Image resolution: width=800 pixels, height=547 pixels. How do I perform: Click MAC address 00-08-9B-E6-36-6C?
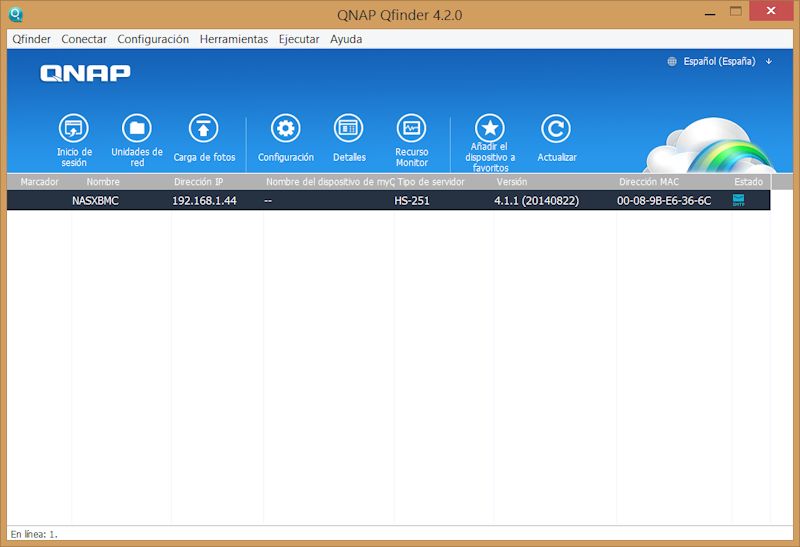(664, 201)
